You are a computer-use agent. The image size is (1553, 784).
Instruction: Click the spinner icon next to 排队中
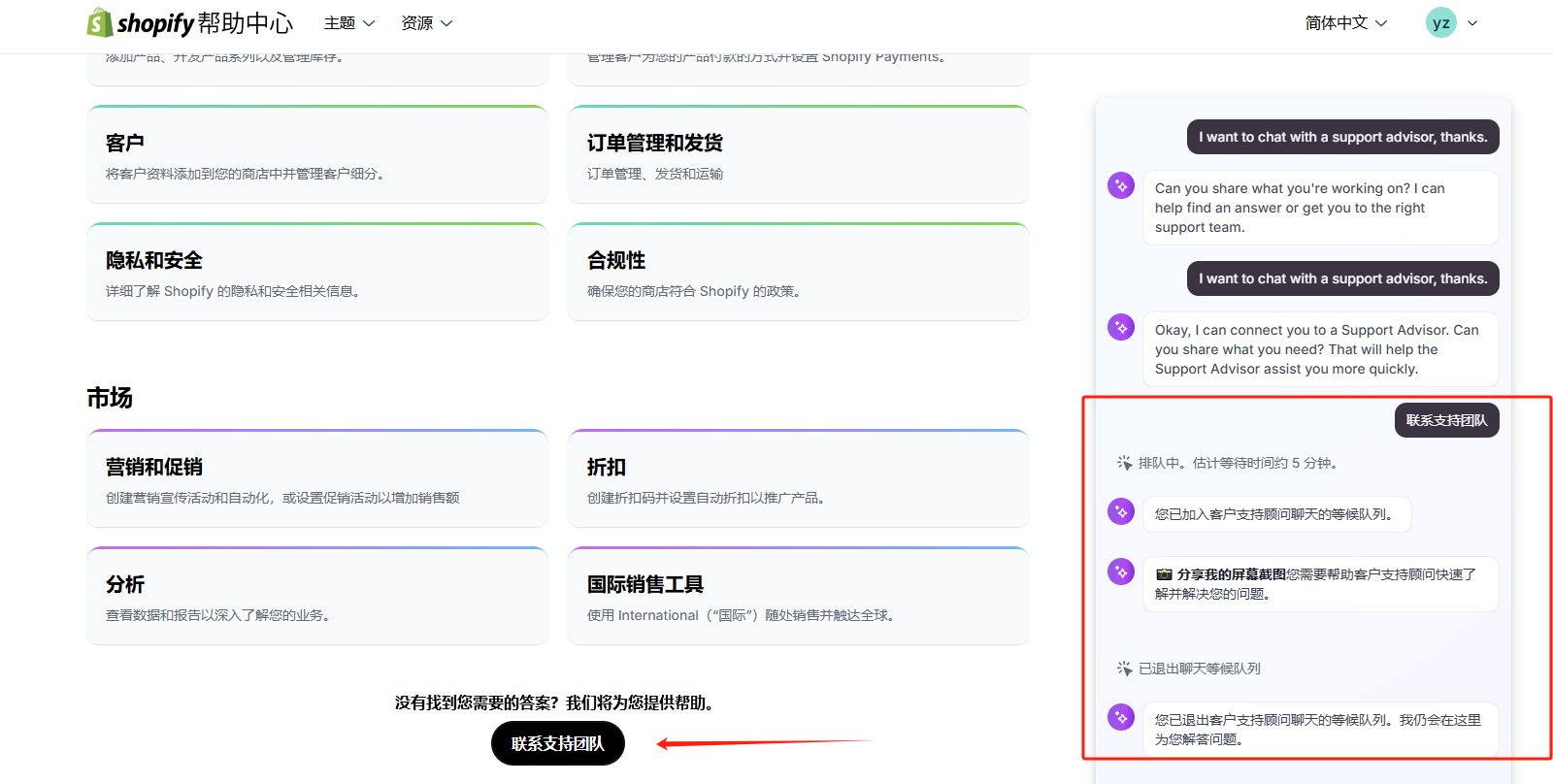click(1124, 463)
